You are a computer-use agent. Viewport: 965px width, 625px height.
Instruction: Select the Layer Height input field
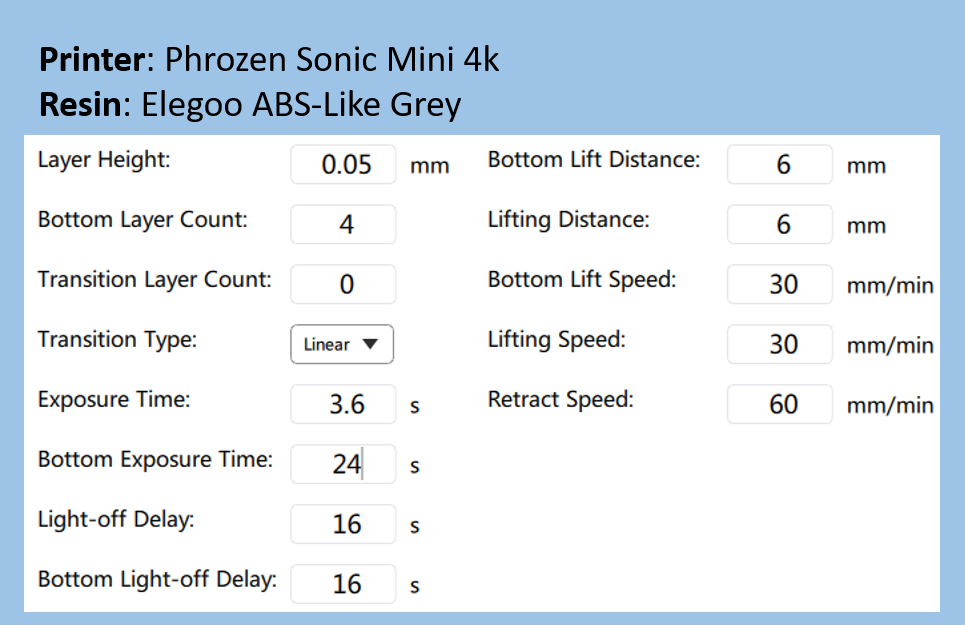click(343, 164)
